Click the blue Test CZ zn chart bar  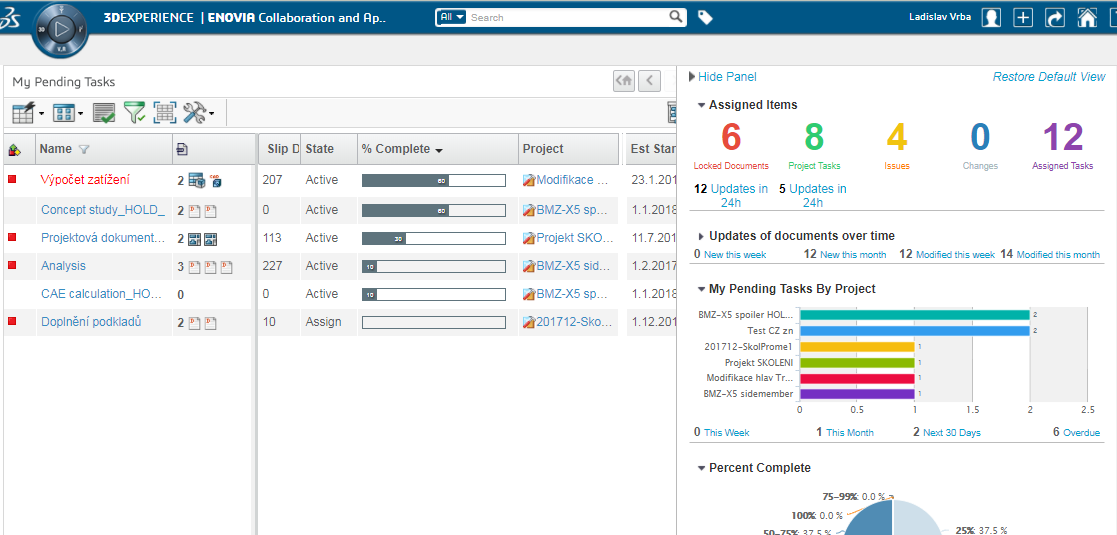click(x=915, y=331)
